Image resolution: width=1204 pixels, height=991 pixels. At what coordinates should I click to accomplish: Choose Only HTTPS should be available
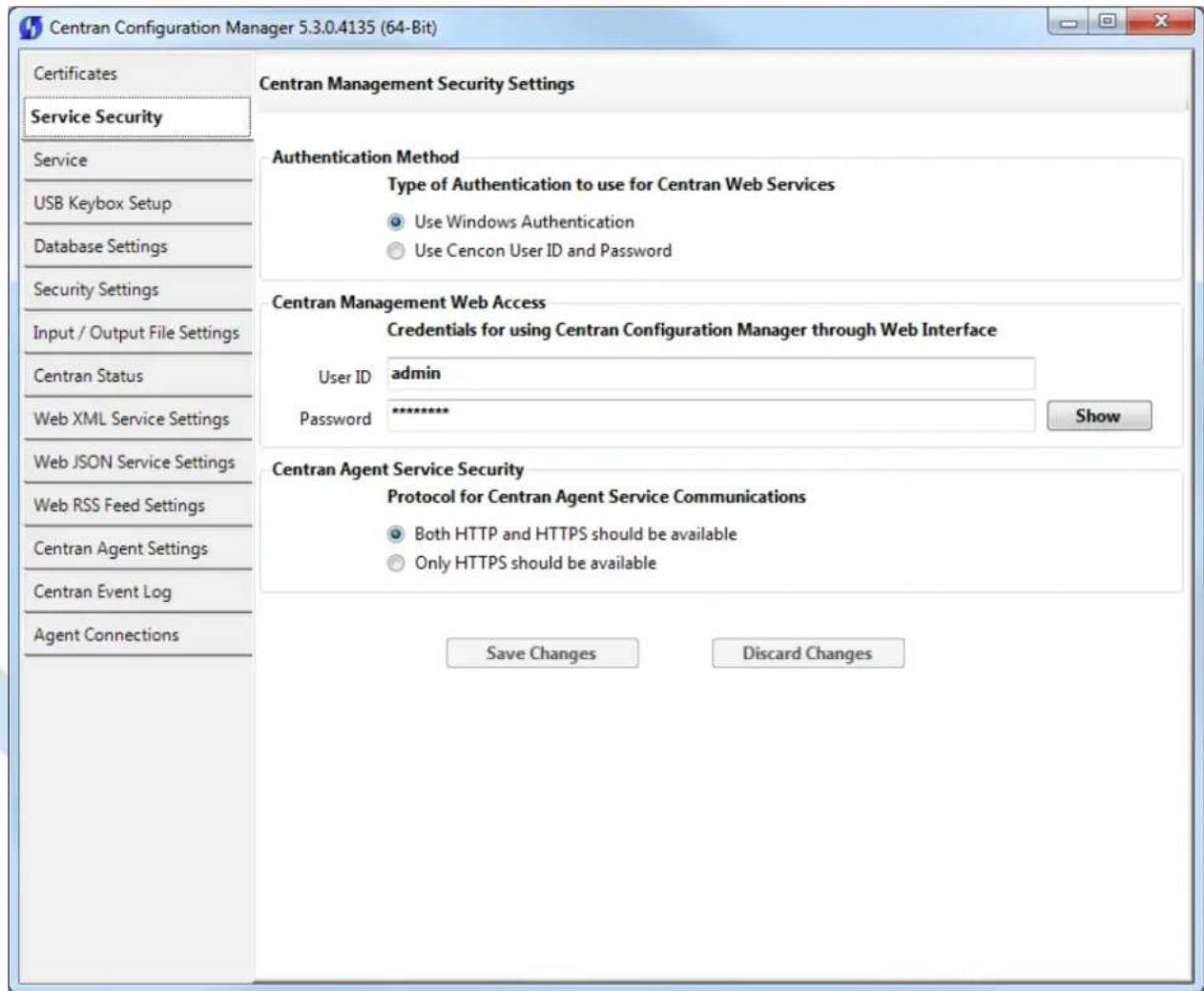pos(396,564)
